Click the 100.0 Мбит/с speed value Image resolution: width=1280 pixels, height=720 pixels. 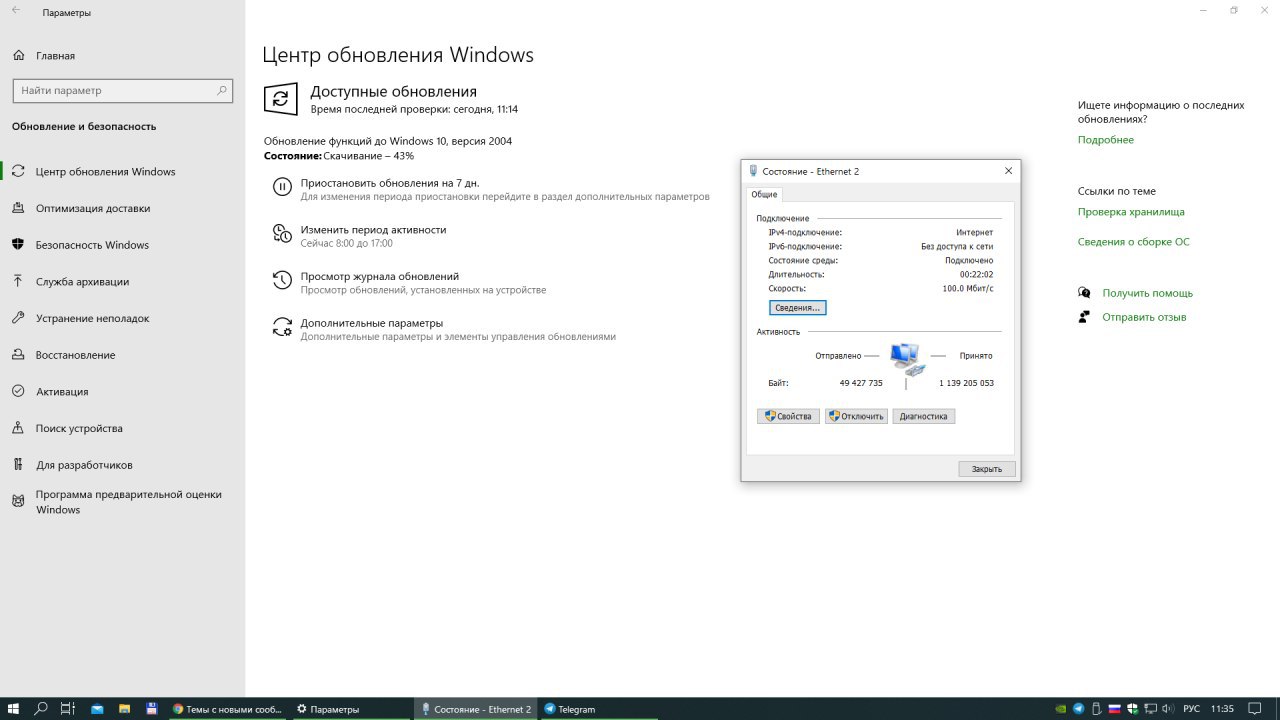pyautogui.click(x=968, y=288)
